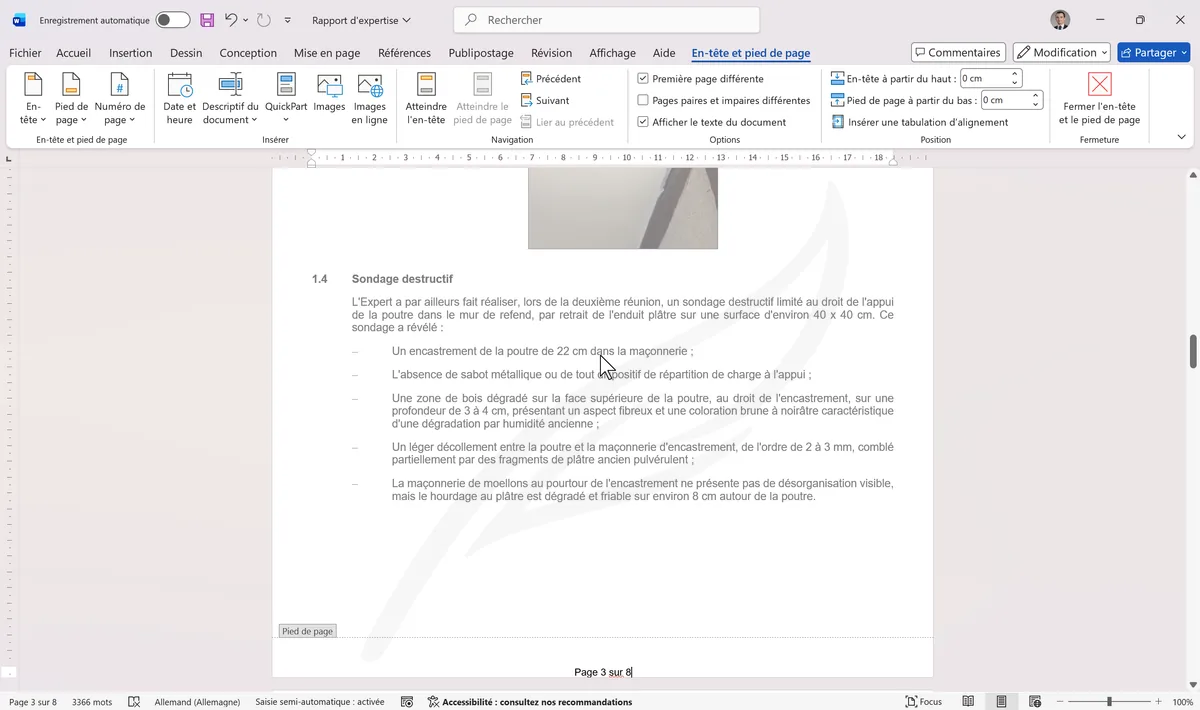Viewport: 1200px width, 710px height.
Task: Close header and footer editing
Action: point(1098,98)
